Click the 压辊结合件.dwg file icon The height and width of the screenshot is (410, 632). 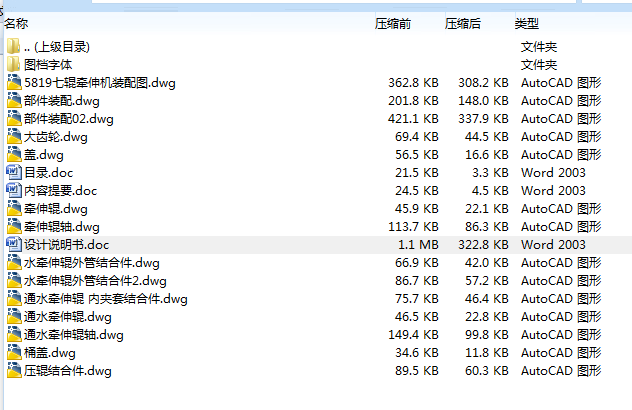pyautogui.click(x=14, y=371)
